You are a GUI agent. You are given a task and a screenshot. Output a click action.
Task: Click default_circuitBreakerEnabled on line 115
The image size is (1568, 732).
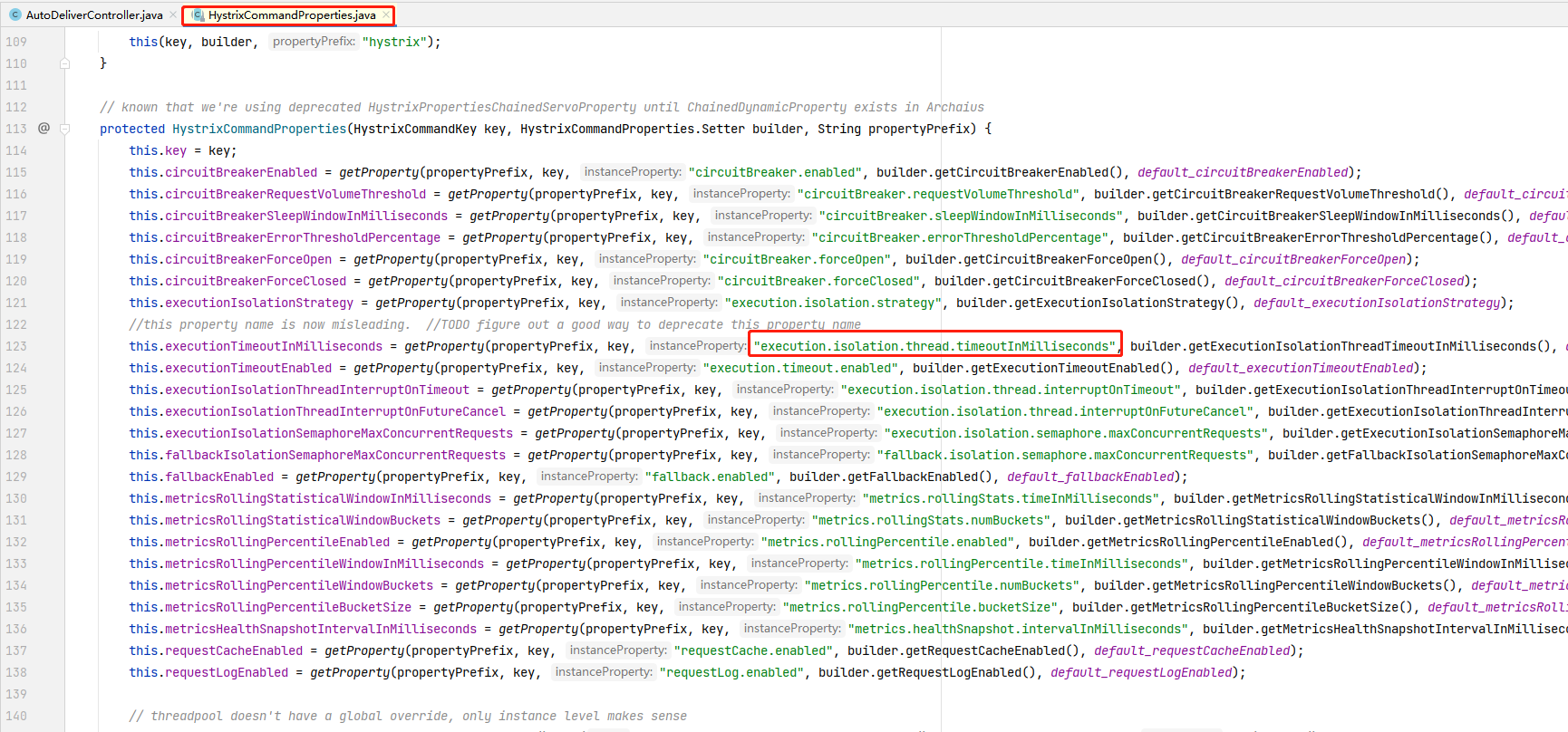pos(1243,172)
